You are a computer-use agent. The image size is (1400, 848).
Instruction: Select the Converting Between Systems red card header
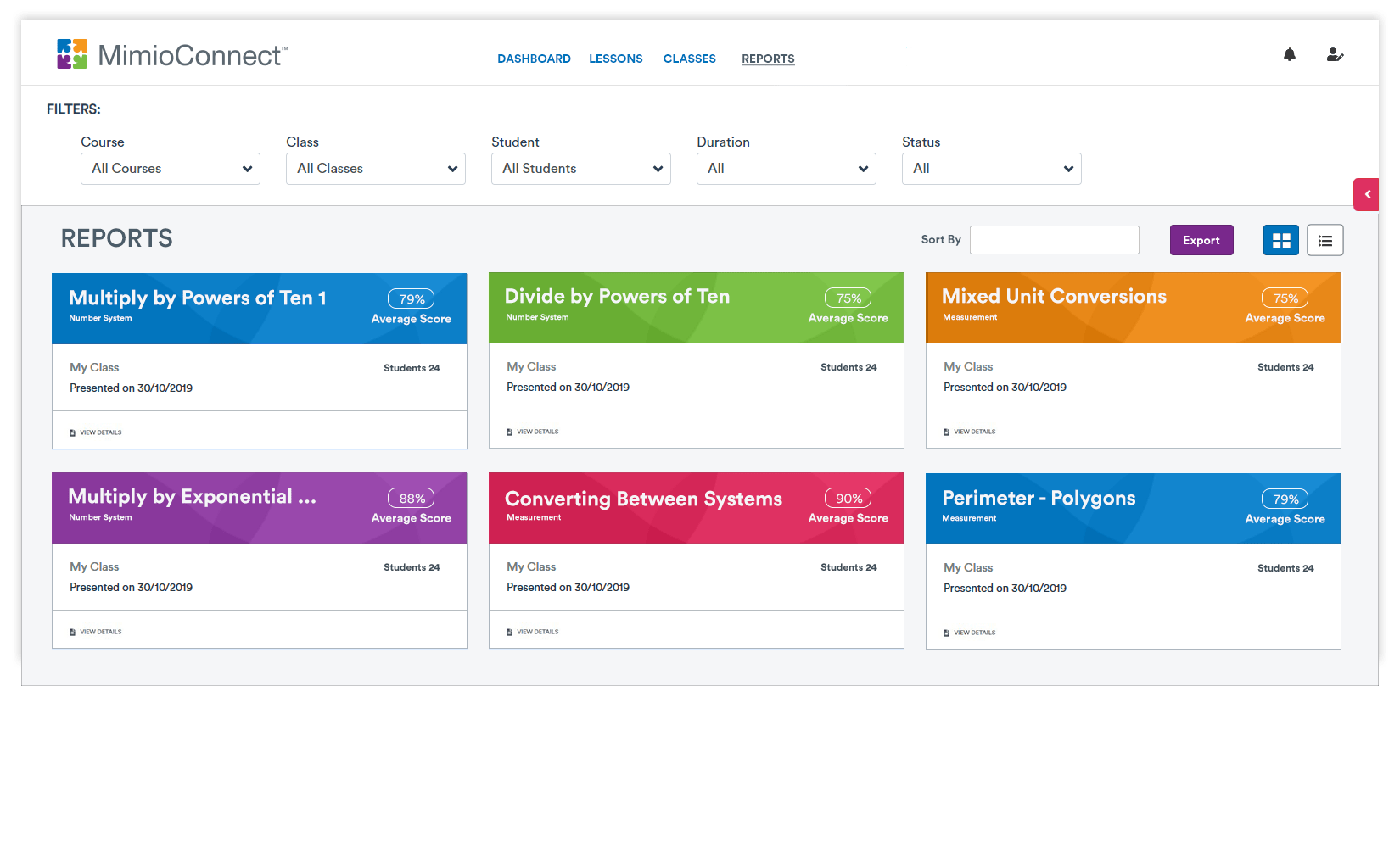[697, 508]
